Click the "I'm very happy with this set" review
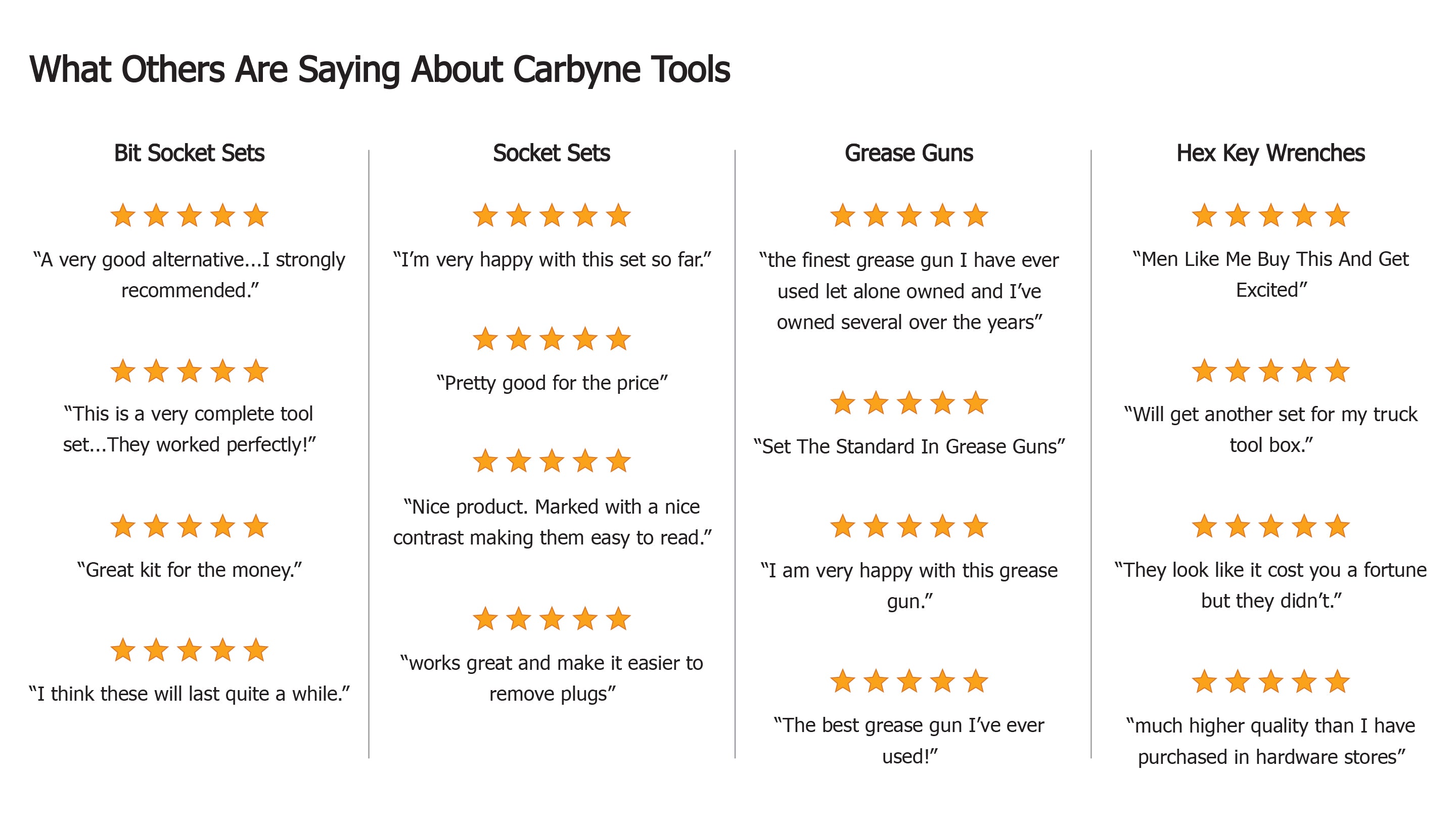 coord(552,259)
